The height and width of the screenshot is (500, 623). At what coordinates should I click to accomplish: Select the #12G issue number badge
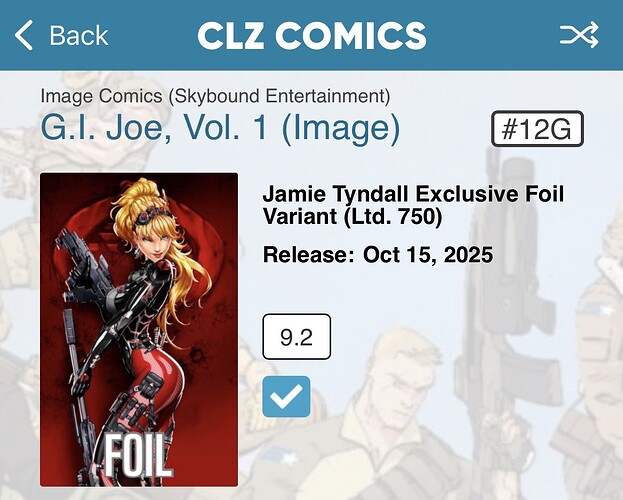(x=537, y=129)
